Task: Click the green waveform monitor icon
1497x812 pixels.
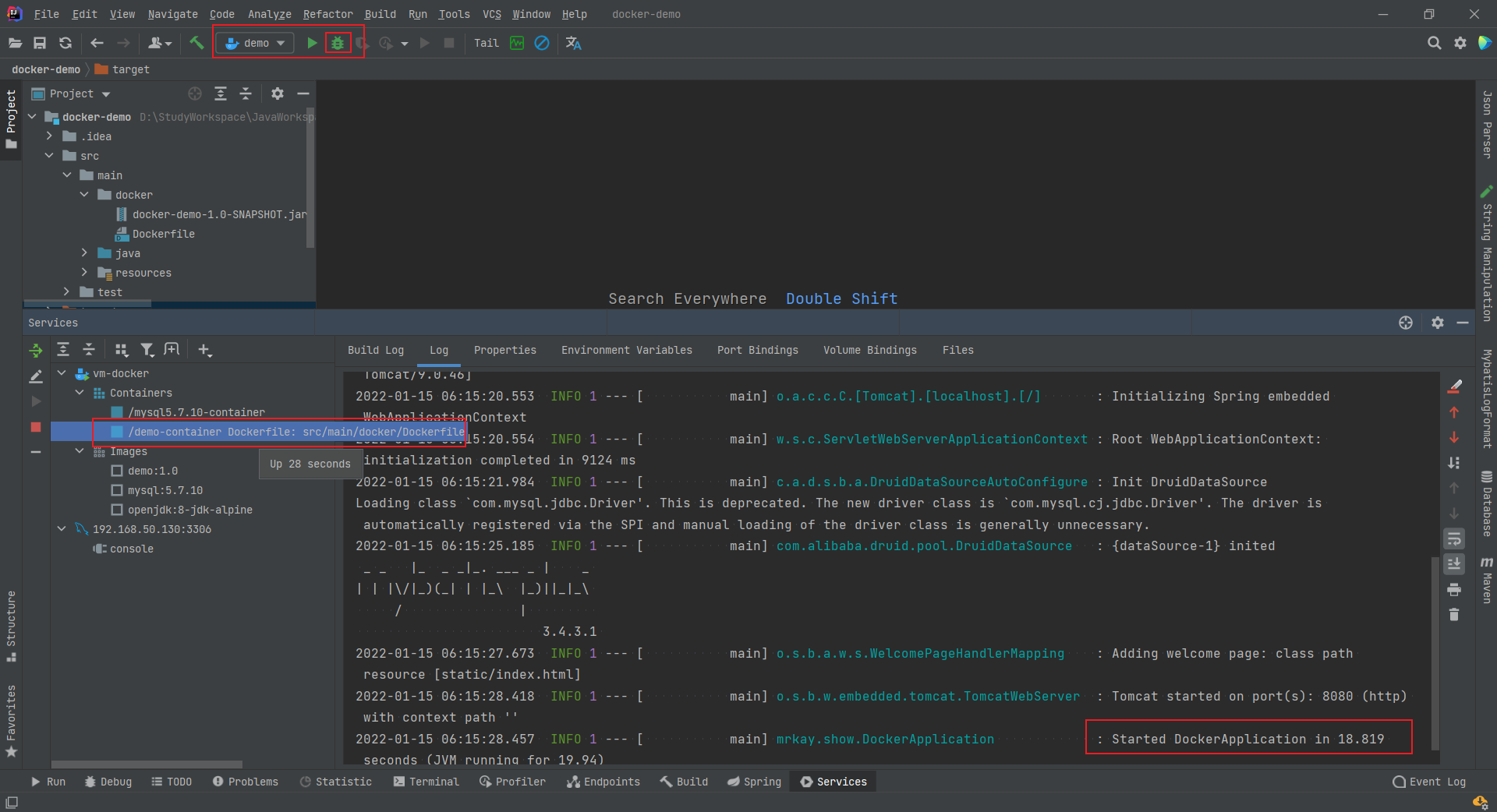Action: (x=517, y=43)
